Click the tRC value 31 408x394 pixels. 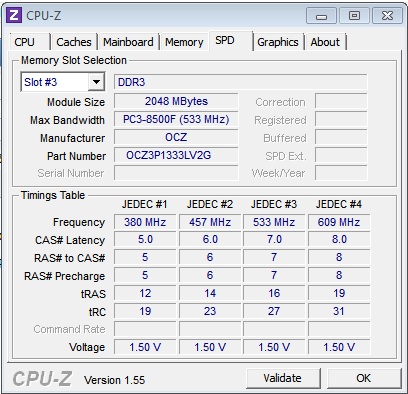[339, 311]
